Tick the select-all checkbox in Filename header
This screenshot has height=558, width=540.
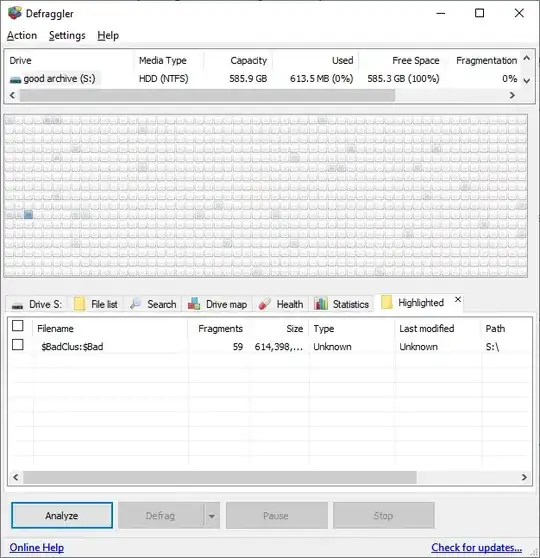pyautogui.click(x=18, y=326)
